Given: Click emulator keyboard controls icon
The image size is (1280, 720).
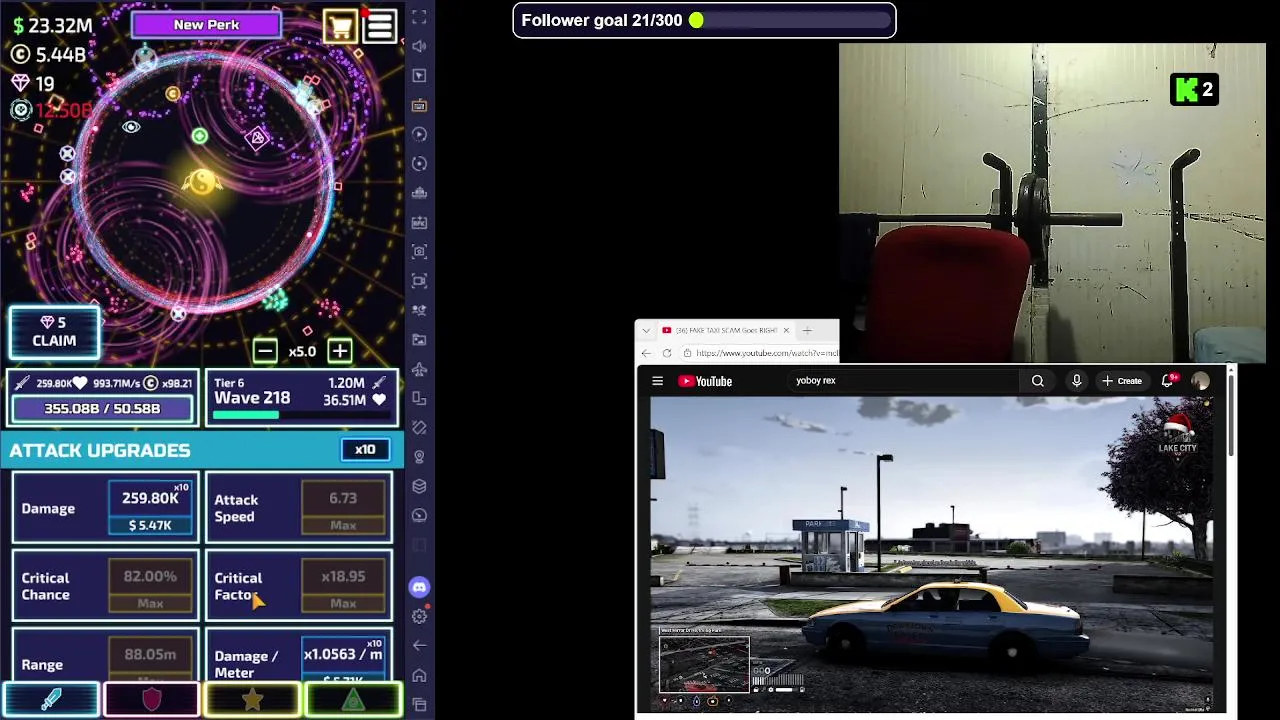Looking at the screenshot, I should 419,105.
